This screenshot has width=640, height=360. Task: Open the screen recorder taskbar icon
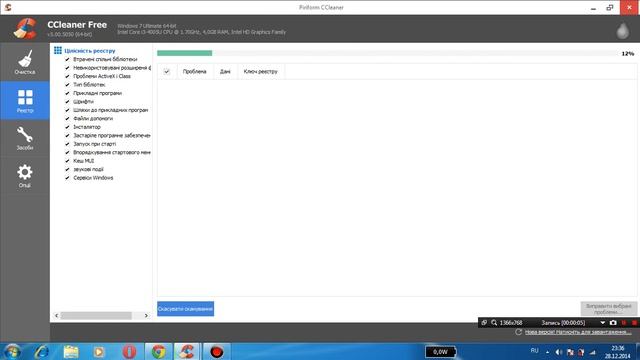[217, 351]
